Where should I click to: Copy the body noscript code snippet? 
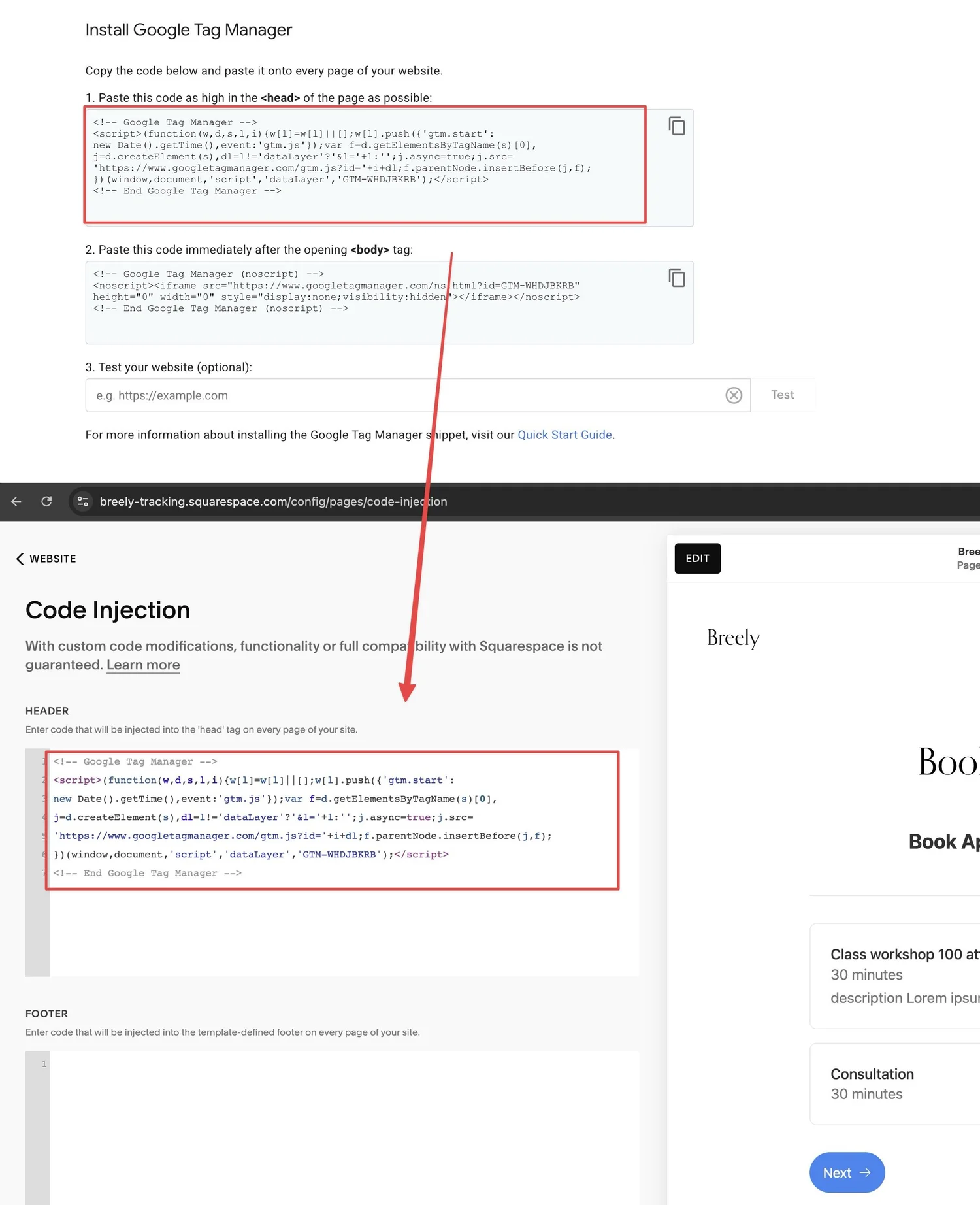[x=676, y=278]
